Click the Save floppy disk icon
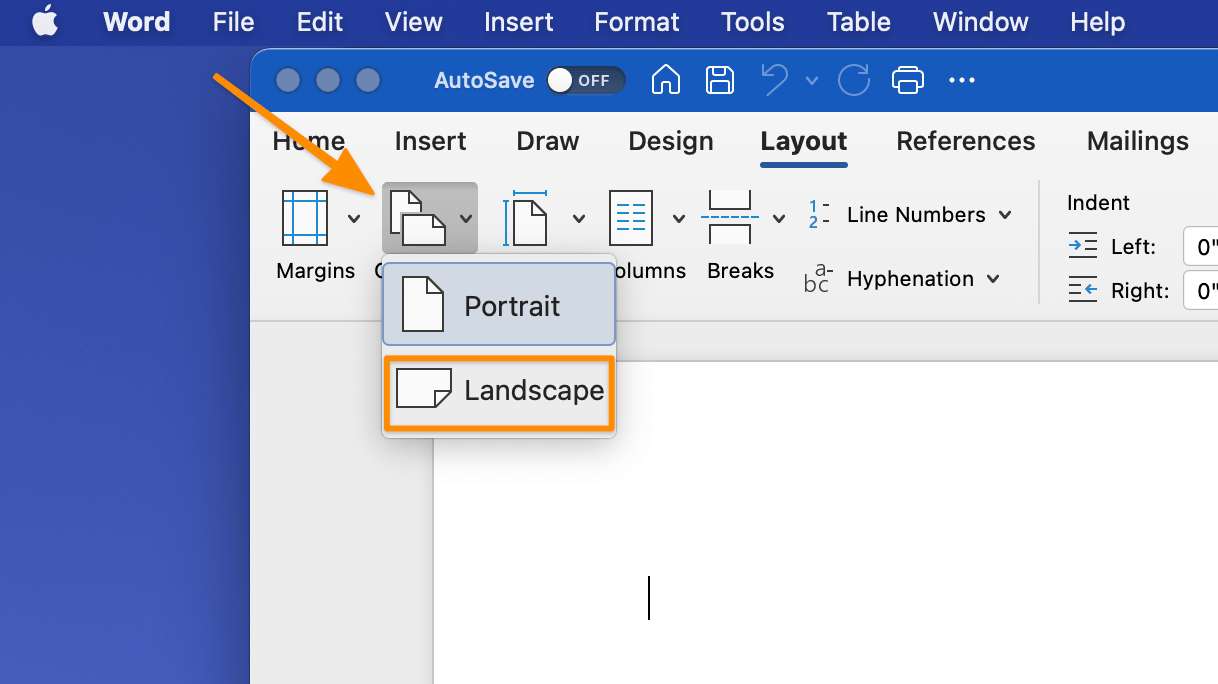The width and height of the screenshot is (1218, 684). tap(720, 80)
